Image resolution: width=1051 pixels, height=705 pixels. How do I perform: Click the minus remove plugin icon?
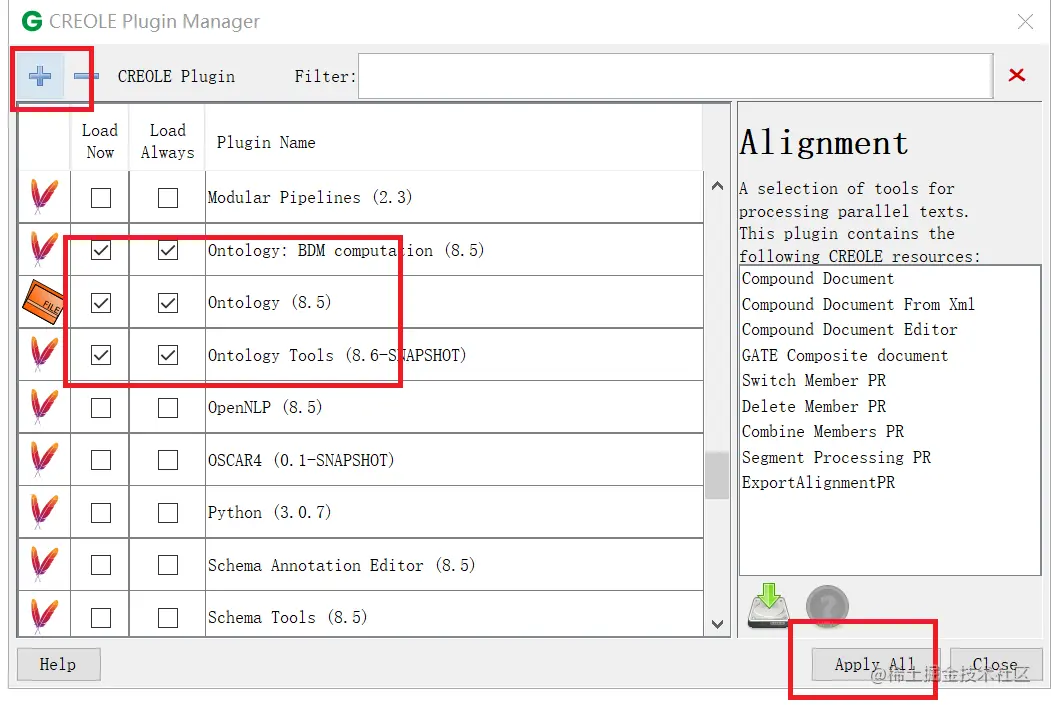pyautogui.click(x=86, y=76)
